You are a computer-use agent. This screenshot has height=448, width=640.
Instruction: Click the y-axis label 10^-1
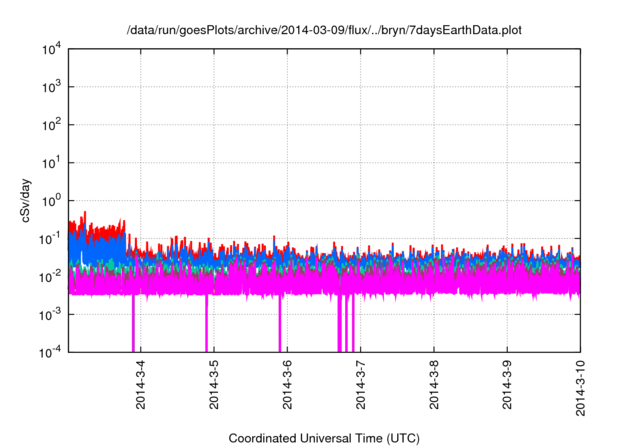50,239
